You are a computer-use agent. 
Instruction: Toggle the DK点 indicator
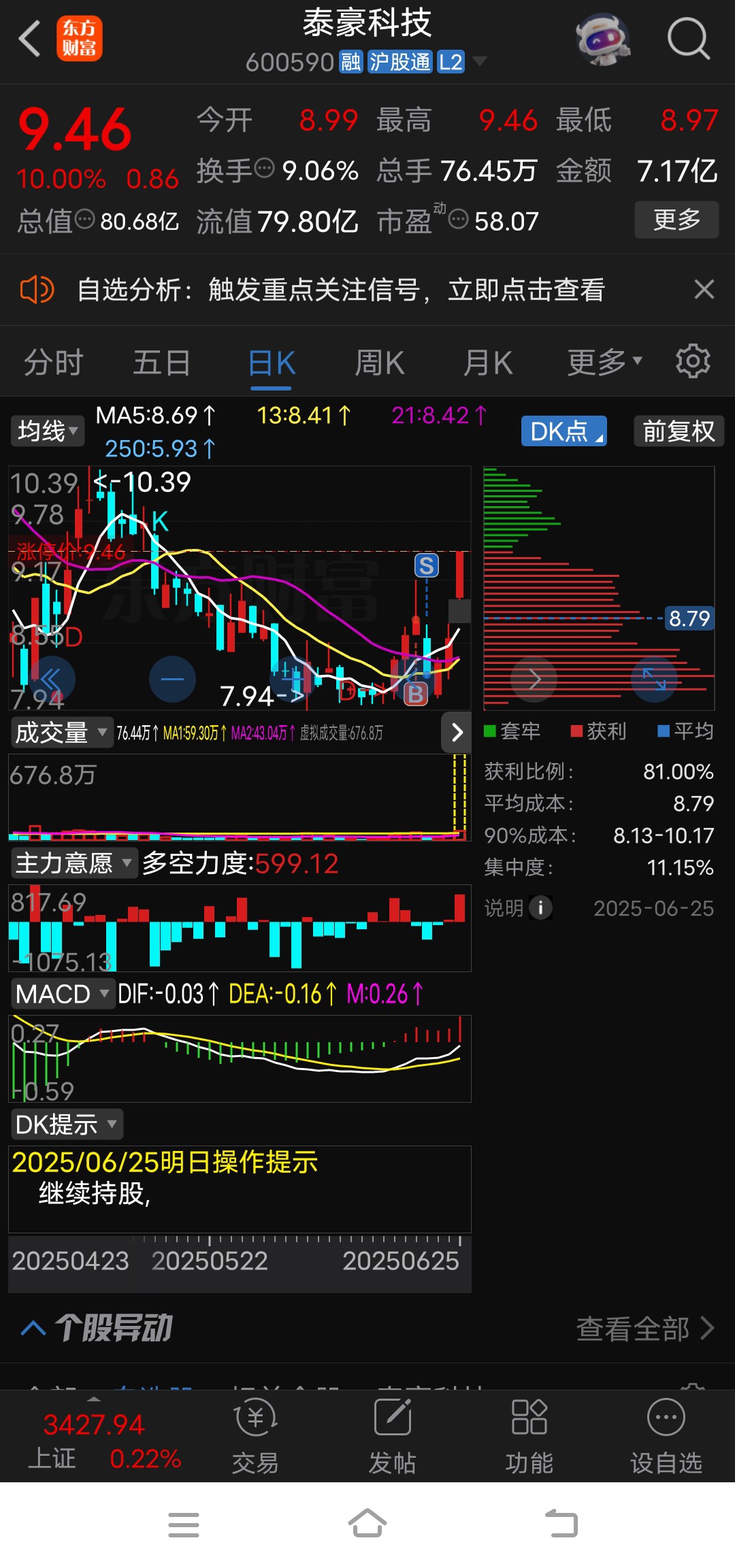pos(564,431)
